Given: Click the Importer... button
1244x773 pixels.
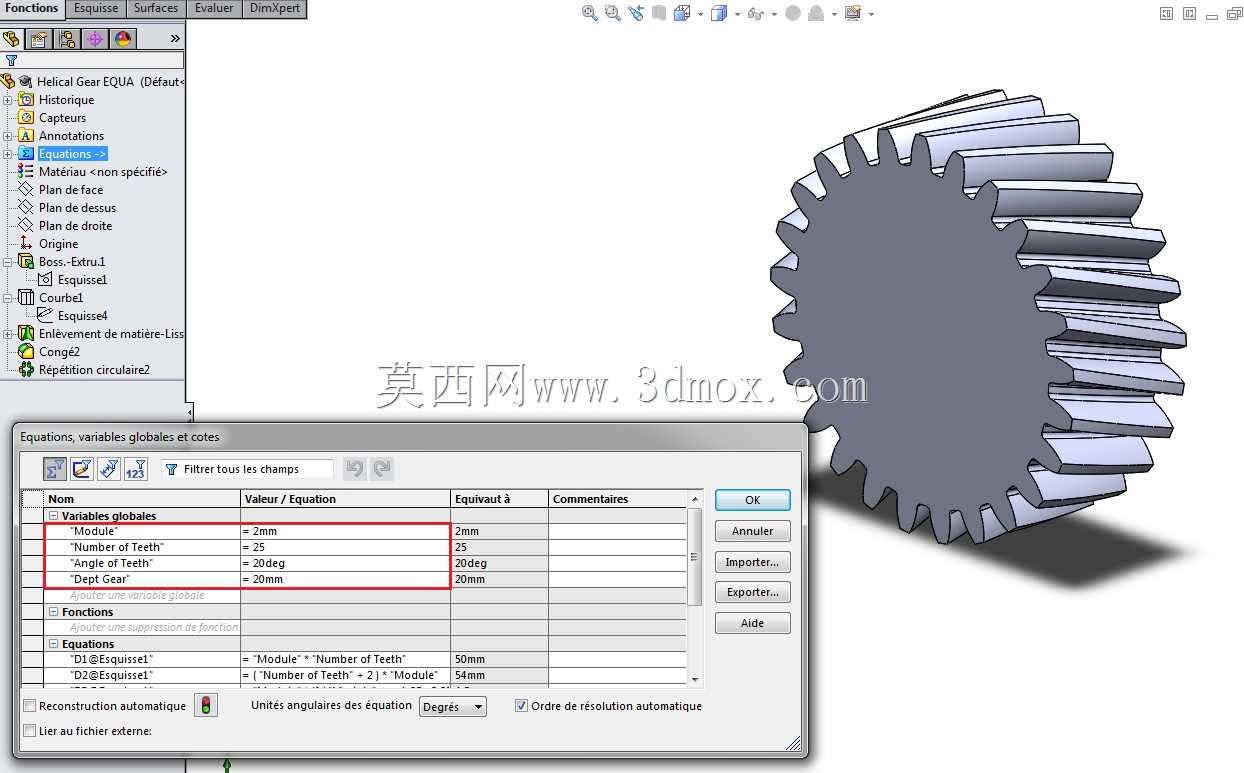Looking at the screenshot, I should point(752,562).
